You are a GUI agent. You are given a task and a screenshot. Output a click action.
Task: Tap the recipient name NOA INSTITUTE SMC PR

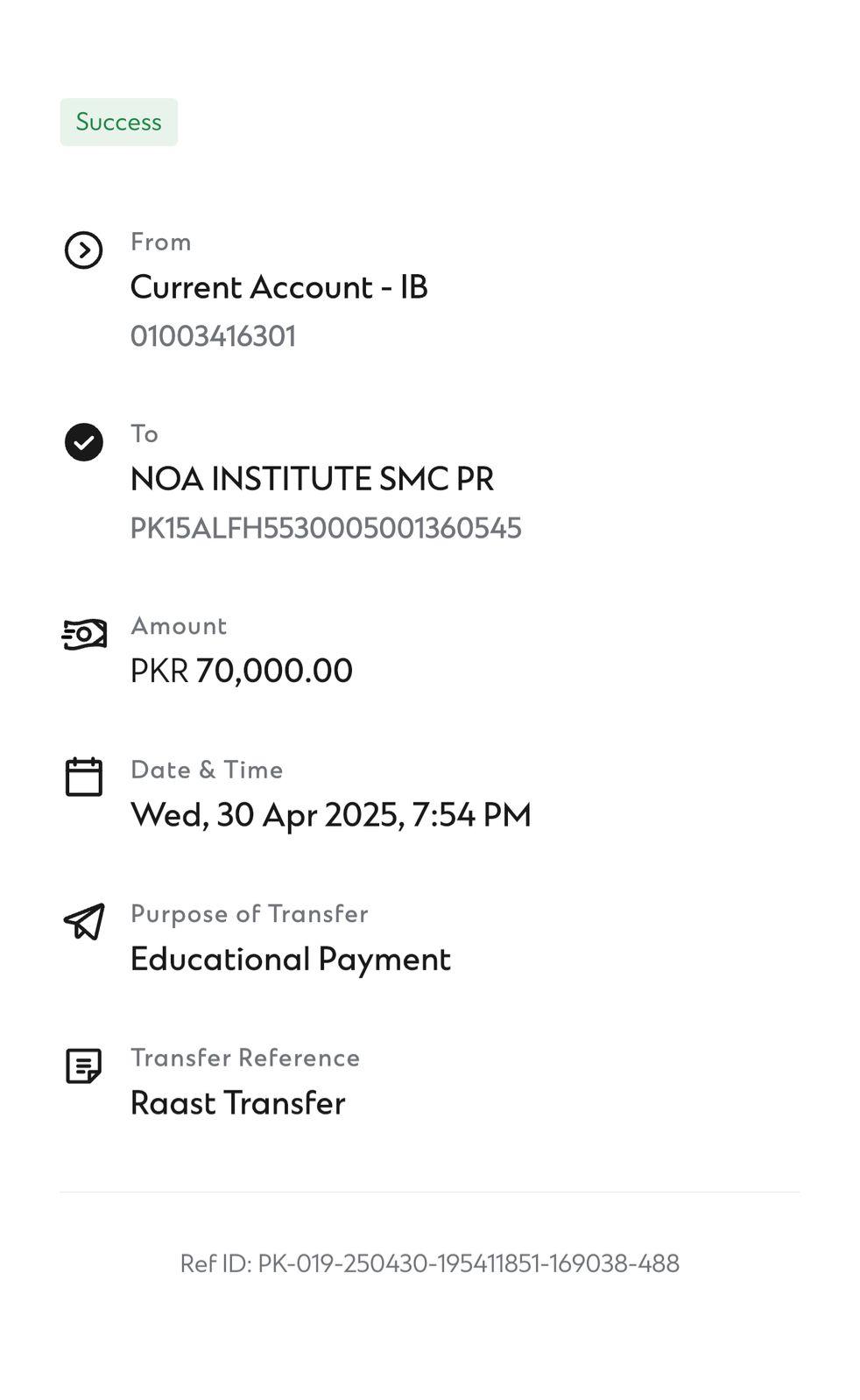[x=312, y=479]
